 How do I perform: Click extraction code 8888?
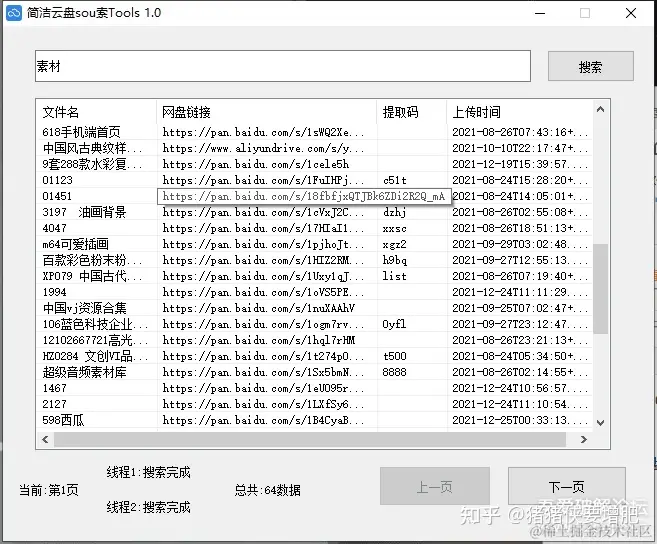click(394, 372)
